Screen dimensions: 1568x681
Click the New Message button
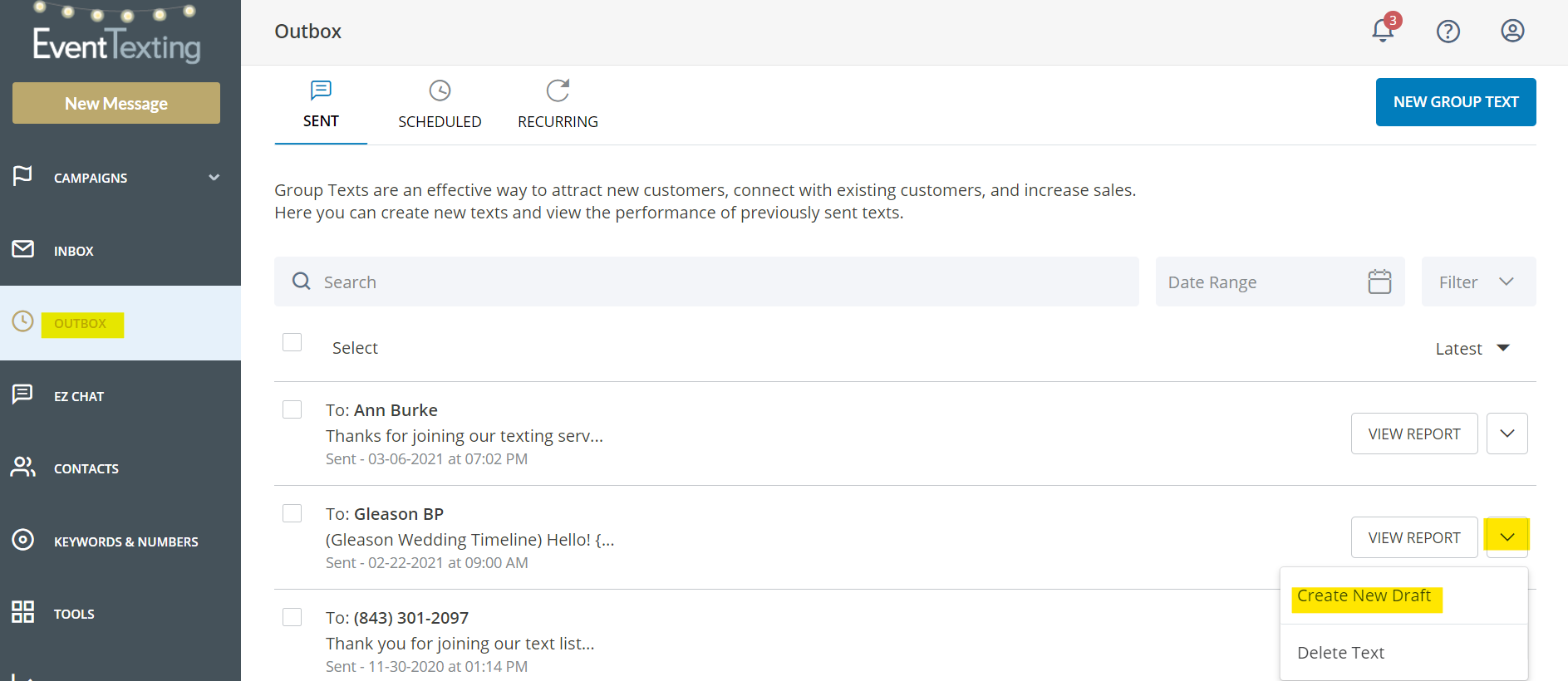116,103
